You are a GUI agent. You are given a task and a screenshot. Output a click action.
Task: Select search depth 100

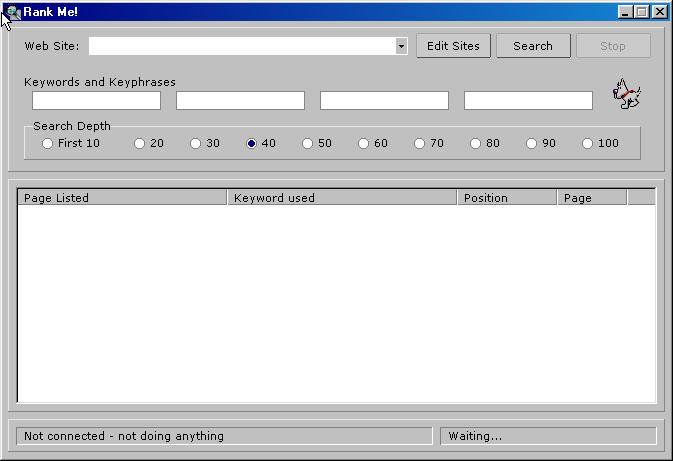pyautogui.click(x=588, y=144)
